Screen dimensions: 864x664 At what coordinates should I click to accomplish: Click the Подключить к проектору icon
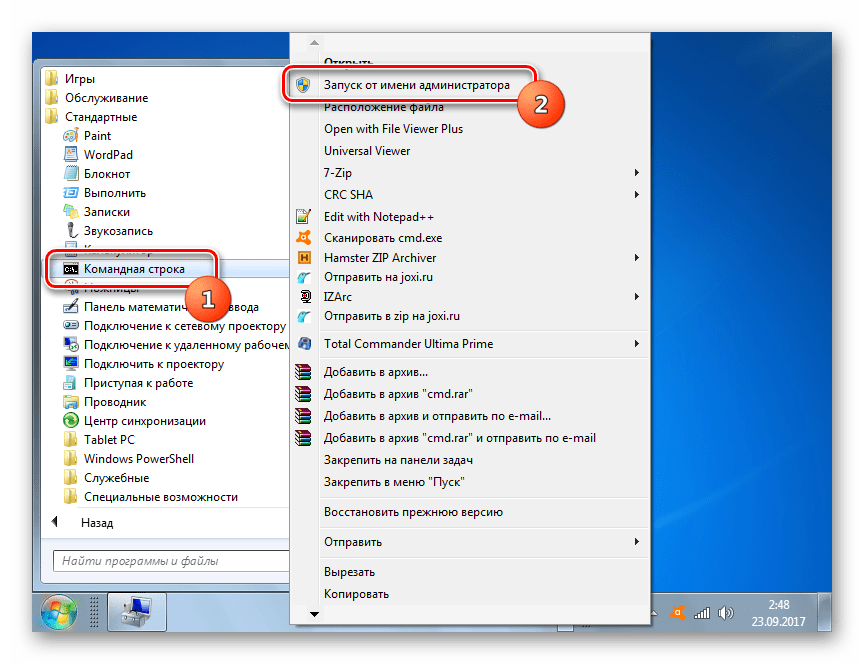point(71,364)
